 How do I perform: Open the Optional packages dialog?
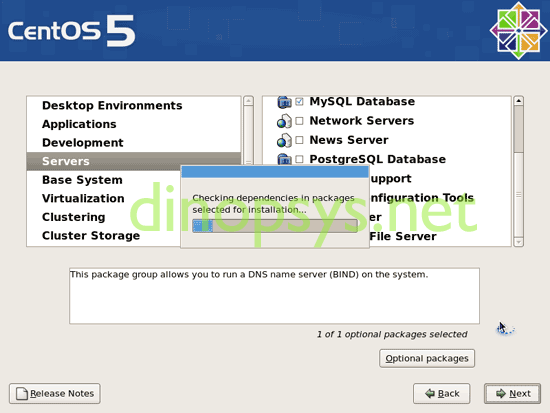point(427,358)
